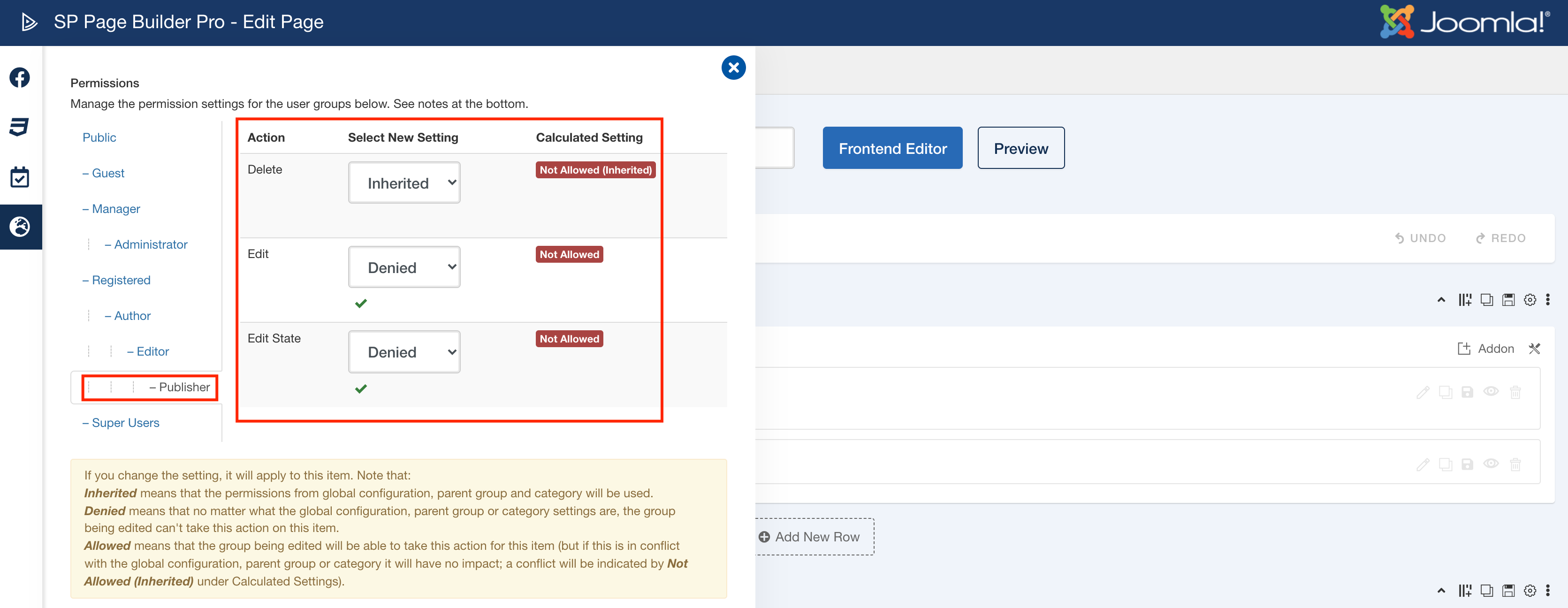Image resolution: width=1568 pixels, height=608 pixels.
Task: Open the Edit action setting dropdown
Action: [404, 267]
